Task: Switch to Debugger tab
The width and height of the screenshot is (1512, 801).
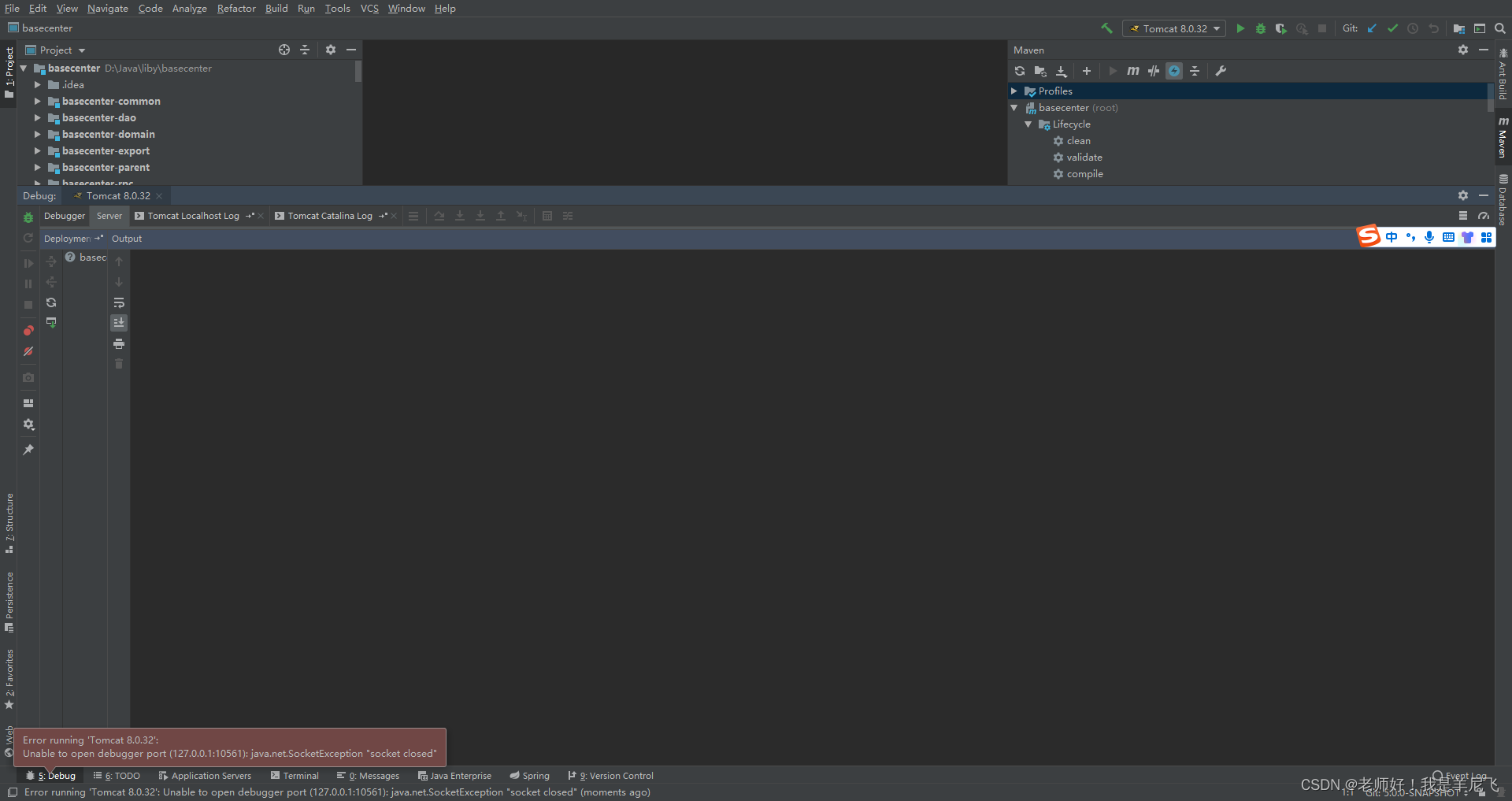Action: click(65, 216)
